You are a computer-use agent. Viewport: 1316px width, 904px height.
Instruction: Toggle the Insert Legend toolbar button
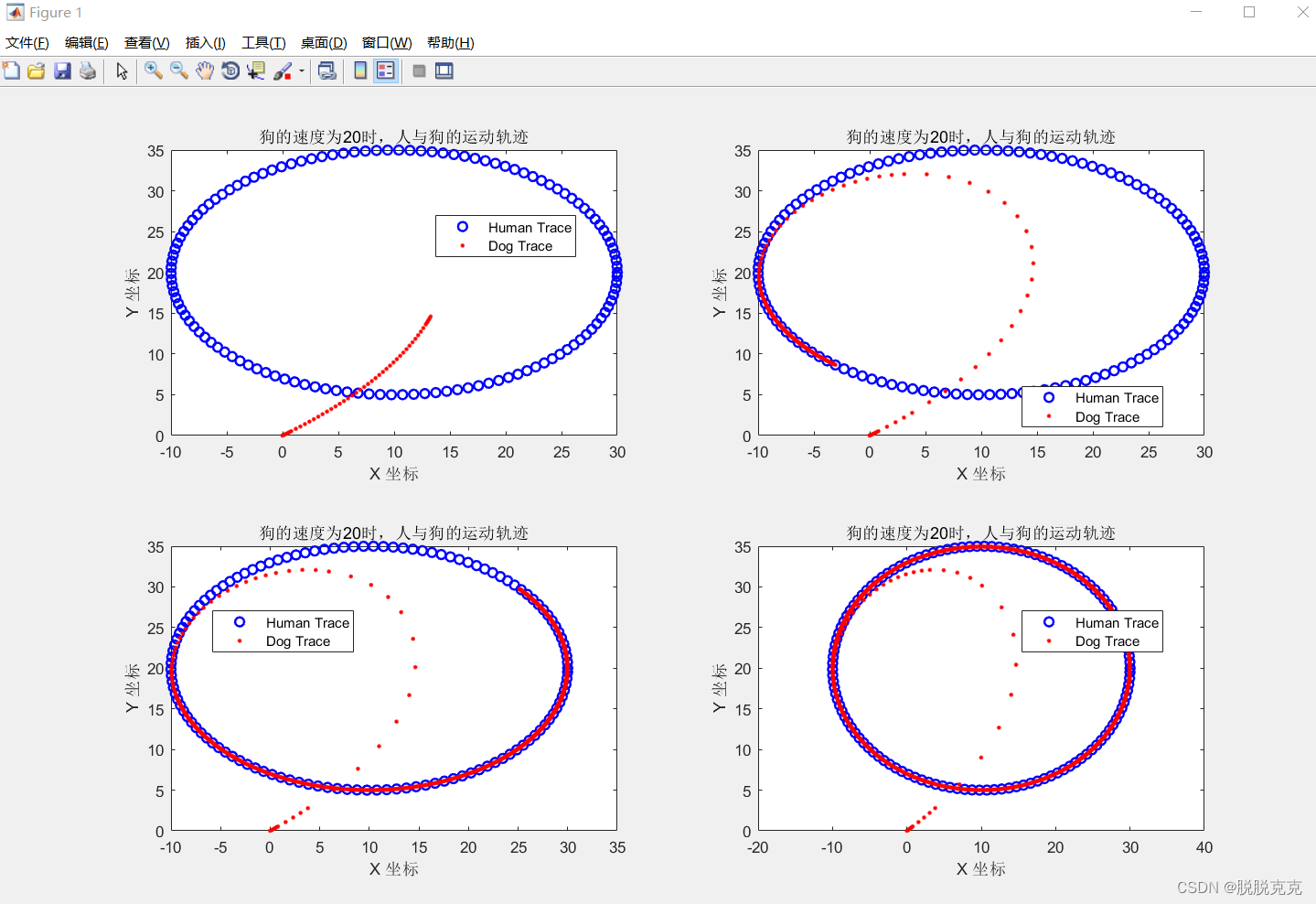[386, 70]
